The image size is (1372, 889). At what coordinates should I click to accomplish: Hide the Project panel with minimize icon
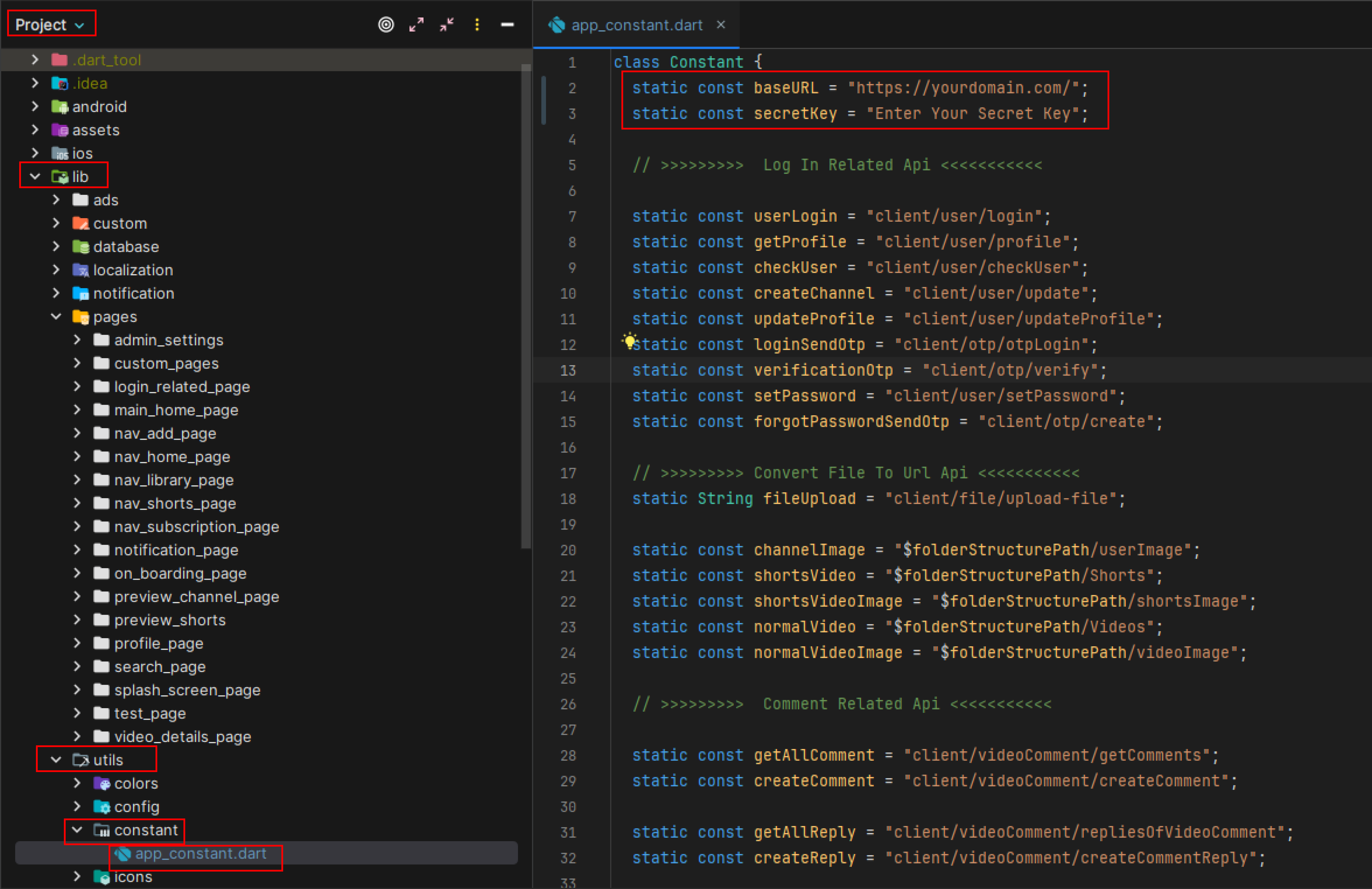pyautogui.click(x=507, y=25)
